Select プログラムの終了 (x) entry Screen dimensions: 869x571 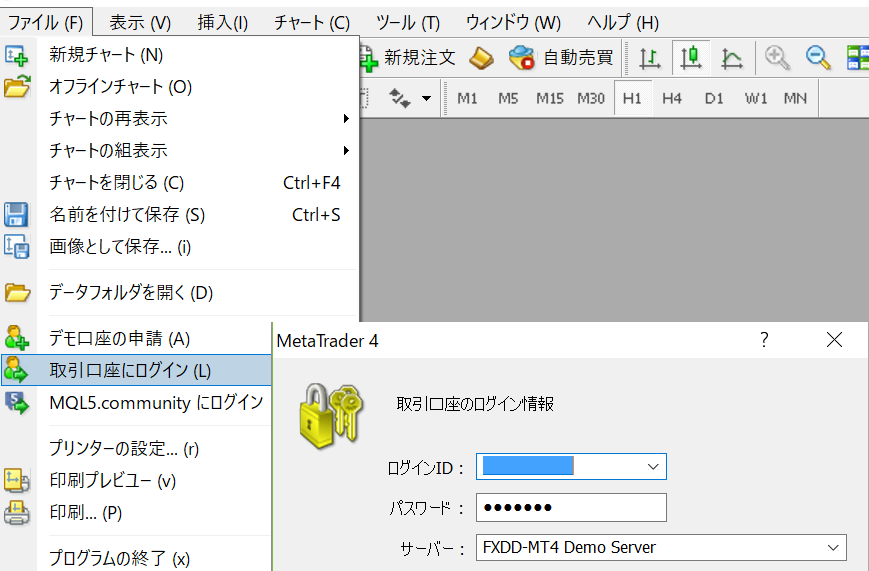coord(136,557)
